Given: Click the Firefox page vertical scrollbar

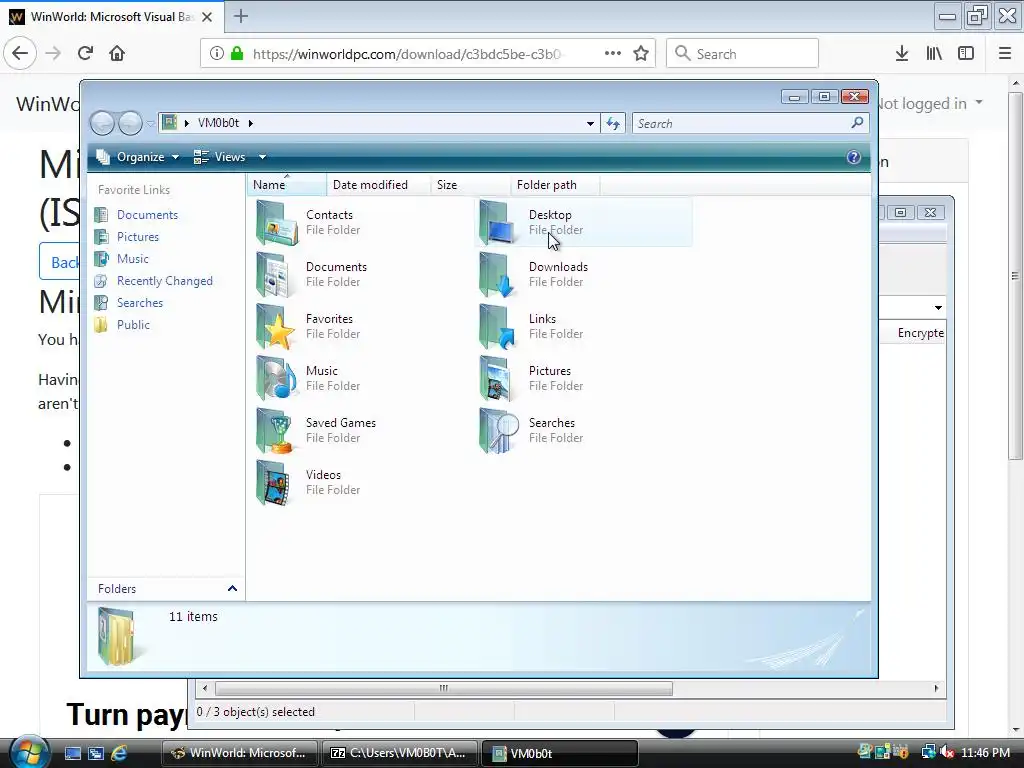Looking at the screenshot, I should (1016, 276).
